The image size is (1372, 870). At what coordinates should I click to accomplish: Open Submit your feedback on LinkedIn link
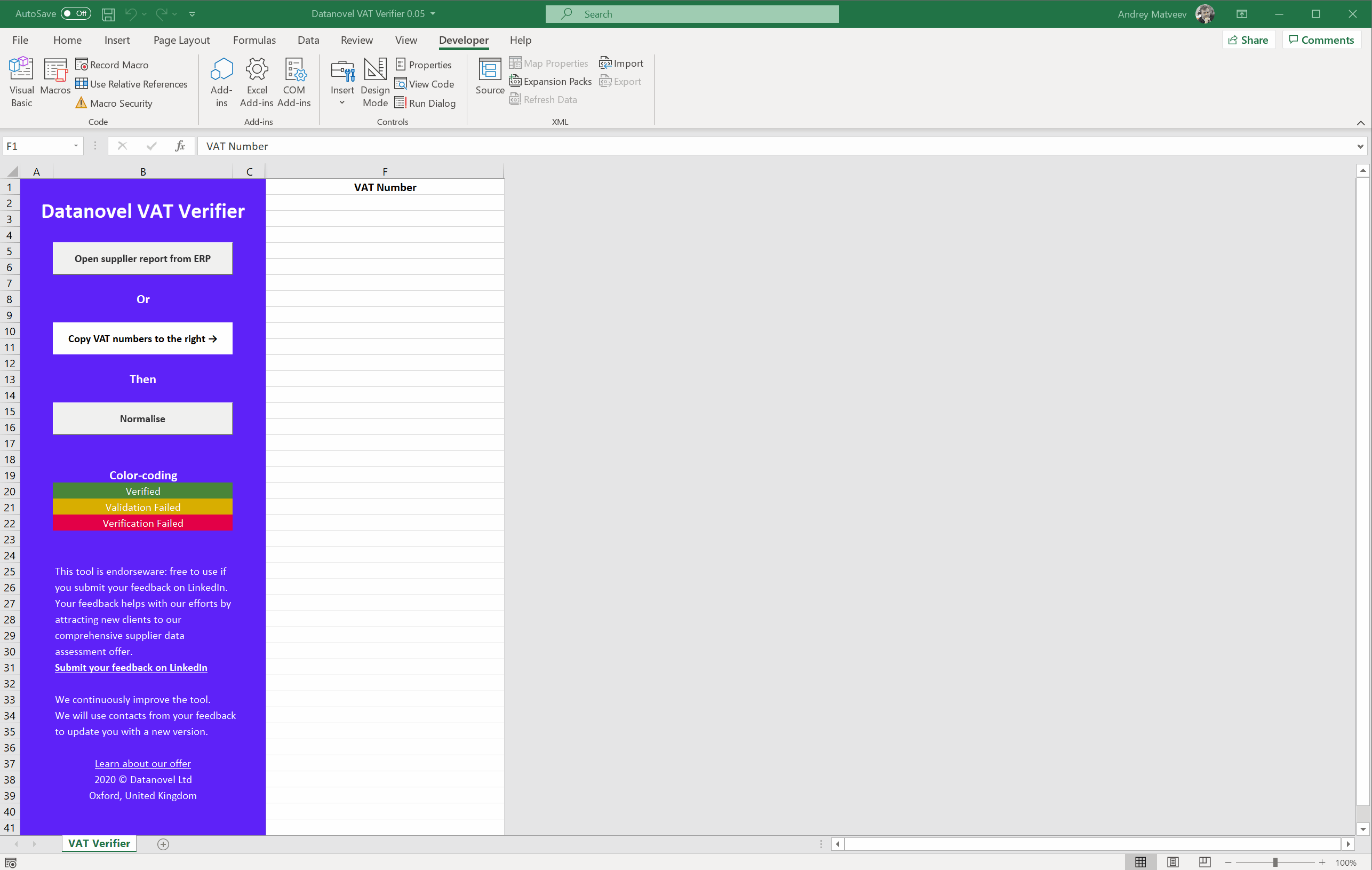pos(131,668)
